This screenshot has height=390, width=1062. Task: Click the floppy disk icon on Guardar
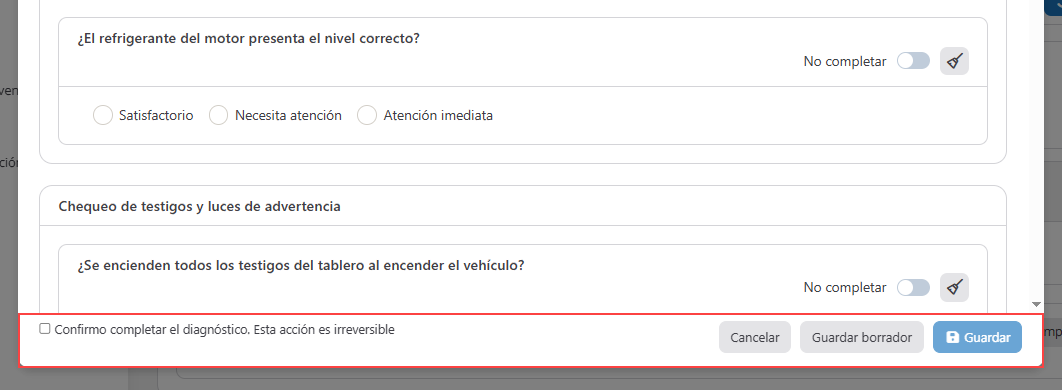click(952, 337)
